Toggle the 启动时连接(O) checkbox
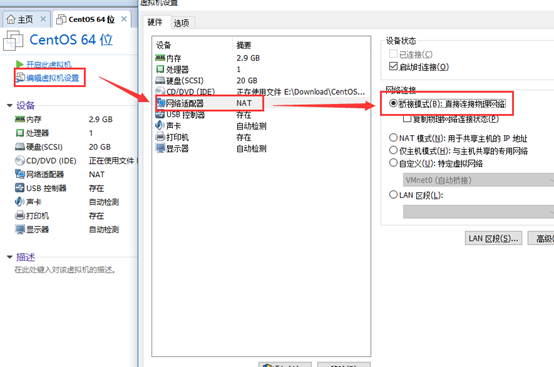The image size is (554, 367). pos(393,66)
